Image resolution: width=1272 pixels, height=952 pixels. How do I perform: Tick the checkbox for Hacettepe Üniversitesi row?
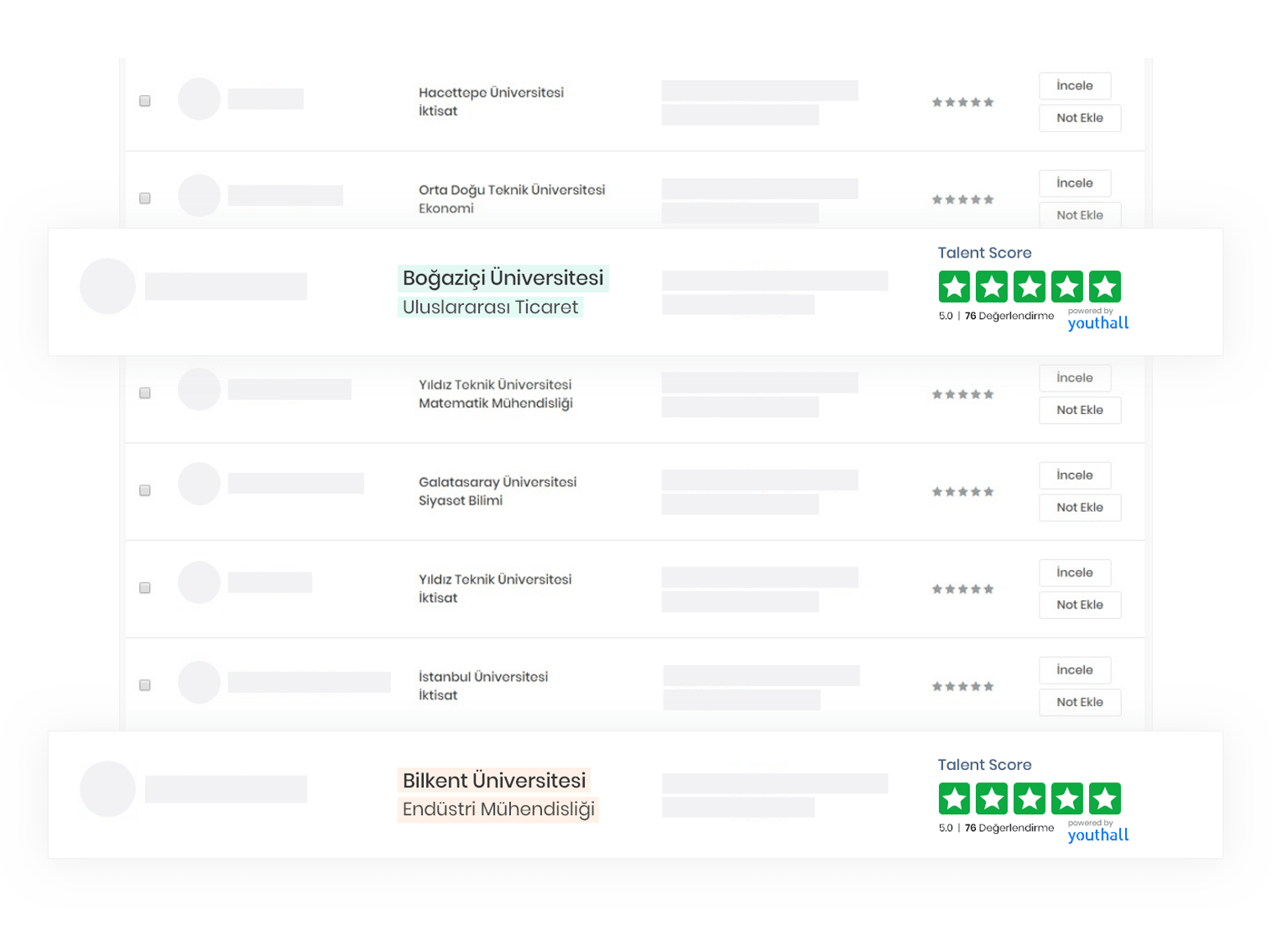point(145,101)
